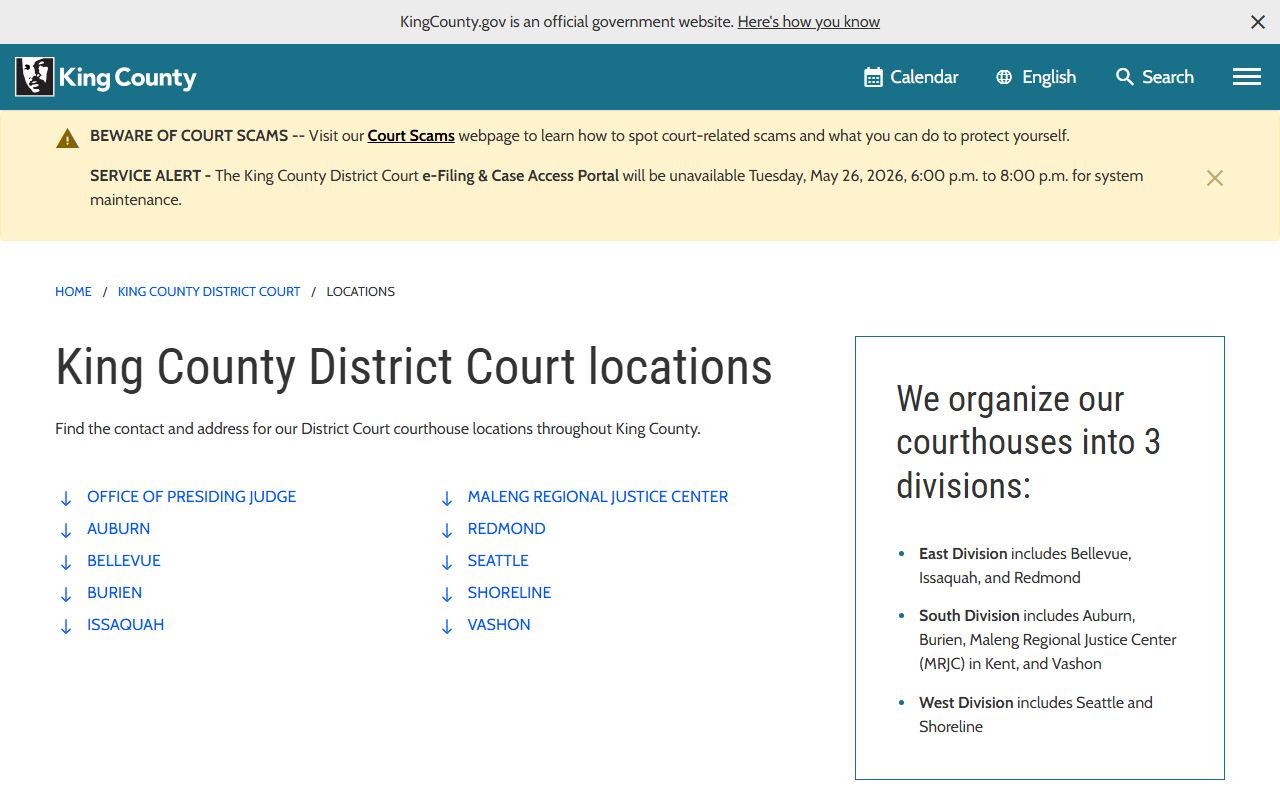The image size is (1280, 800).
Task: Open the Calendar link in header
Action: pyautogui.click(x=911, y=77)
